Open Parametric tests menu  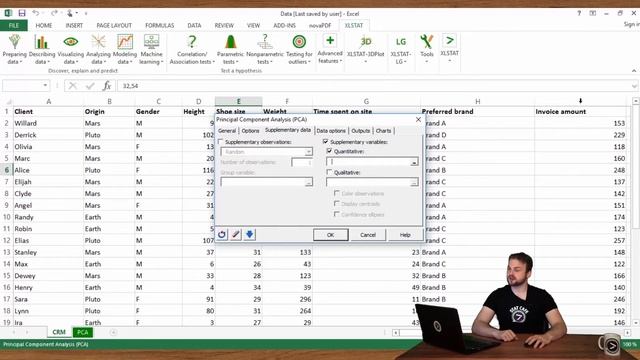(x=230, y=49)
